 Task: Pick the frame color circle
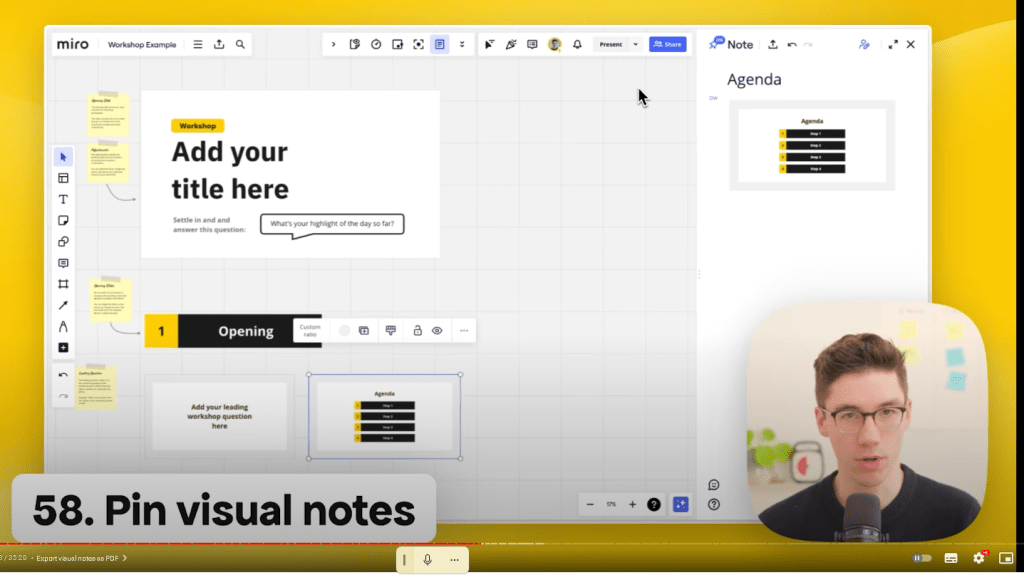click(344, 330)
